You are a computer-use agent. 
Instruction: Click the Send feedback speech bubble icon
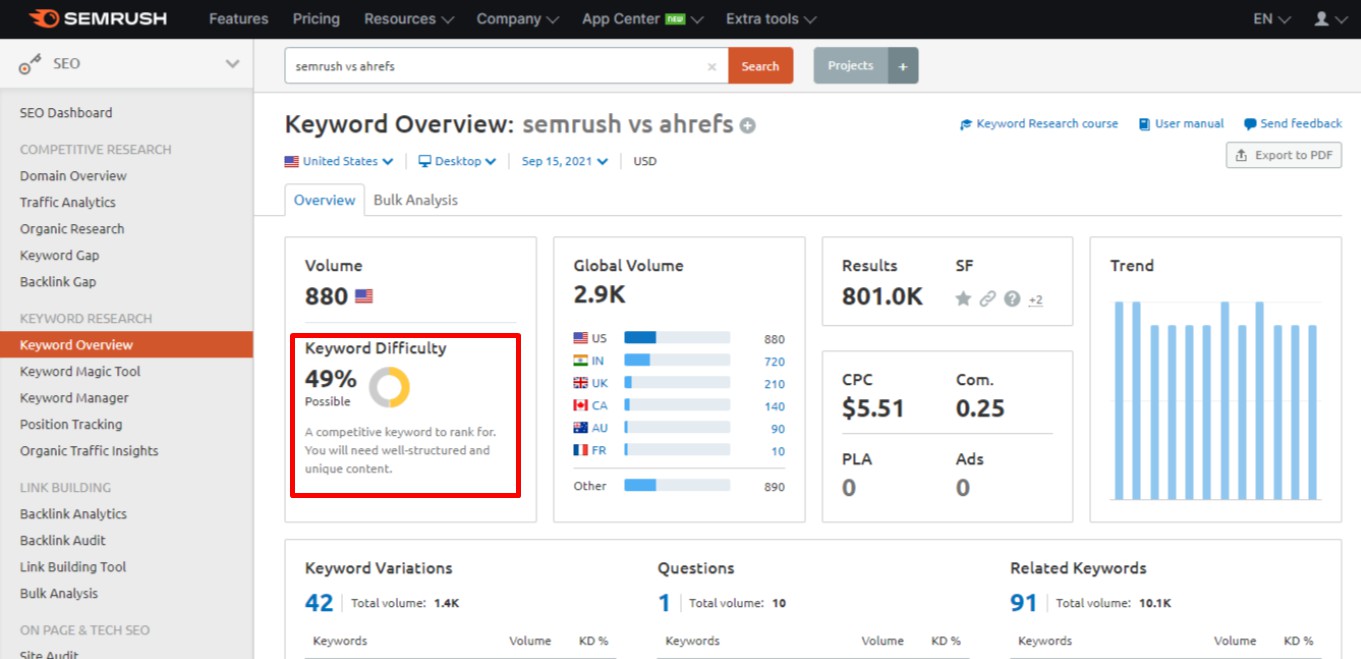click(x=1248, y=124)
